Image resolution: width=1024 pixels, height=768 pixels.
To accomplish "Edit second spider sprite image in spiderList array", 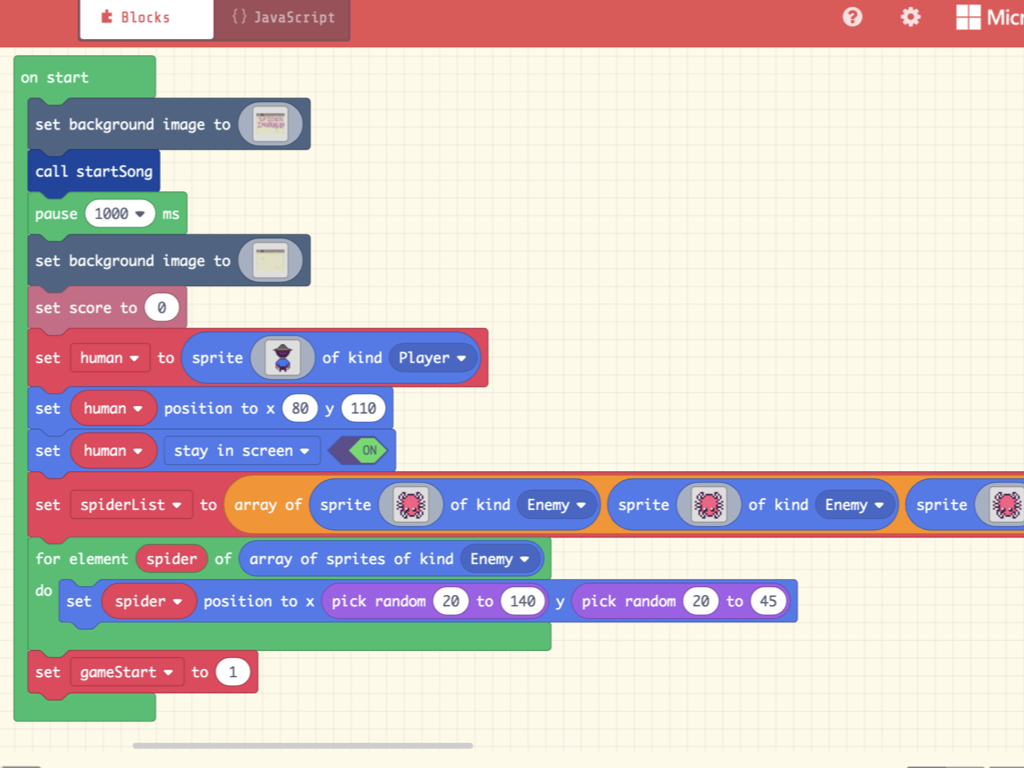I will tap(709, 505).
